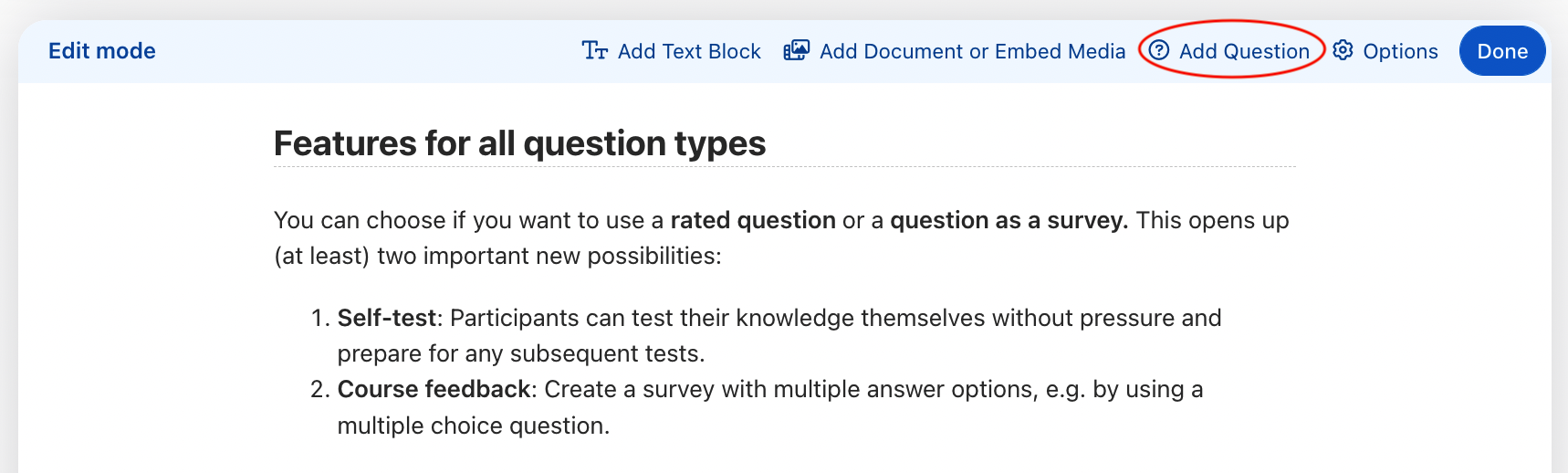Click the media icon for Add Document
Image resolution: width=1568 pixels, height=473 pixels.
pos(796,51)
